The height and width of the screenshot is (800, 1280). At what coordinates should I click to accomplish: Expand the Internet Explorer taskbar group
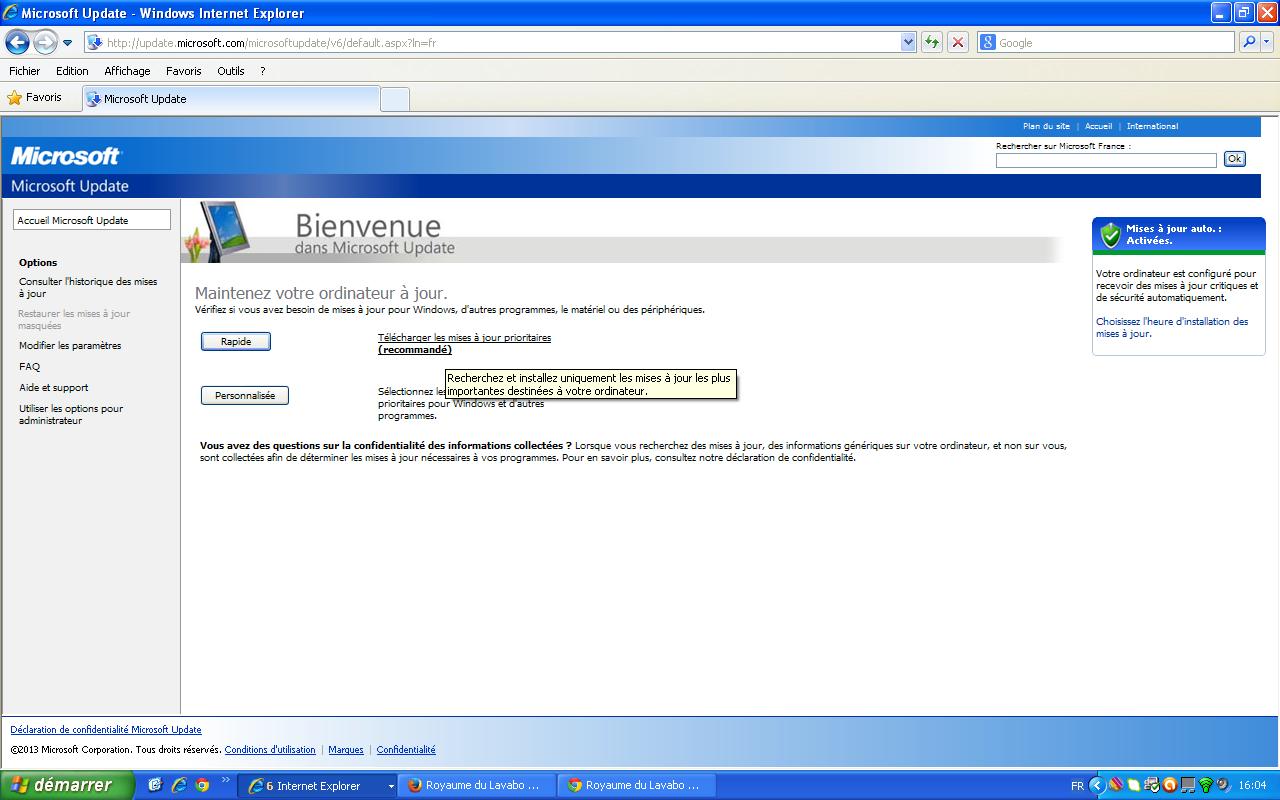[391, 786]
